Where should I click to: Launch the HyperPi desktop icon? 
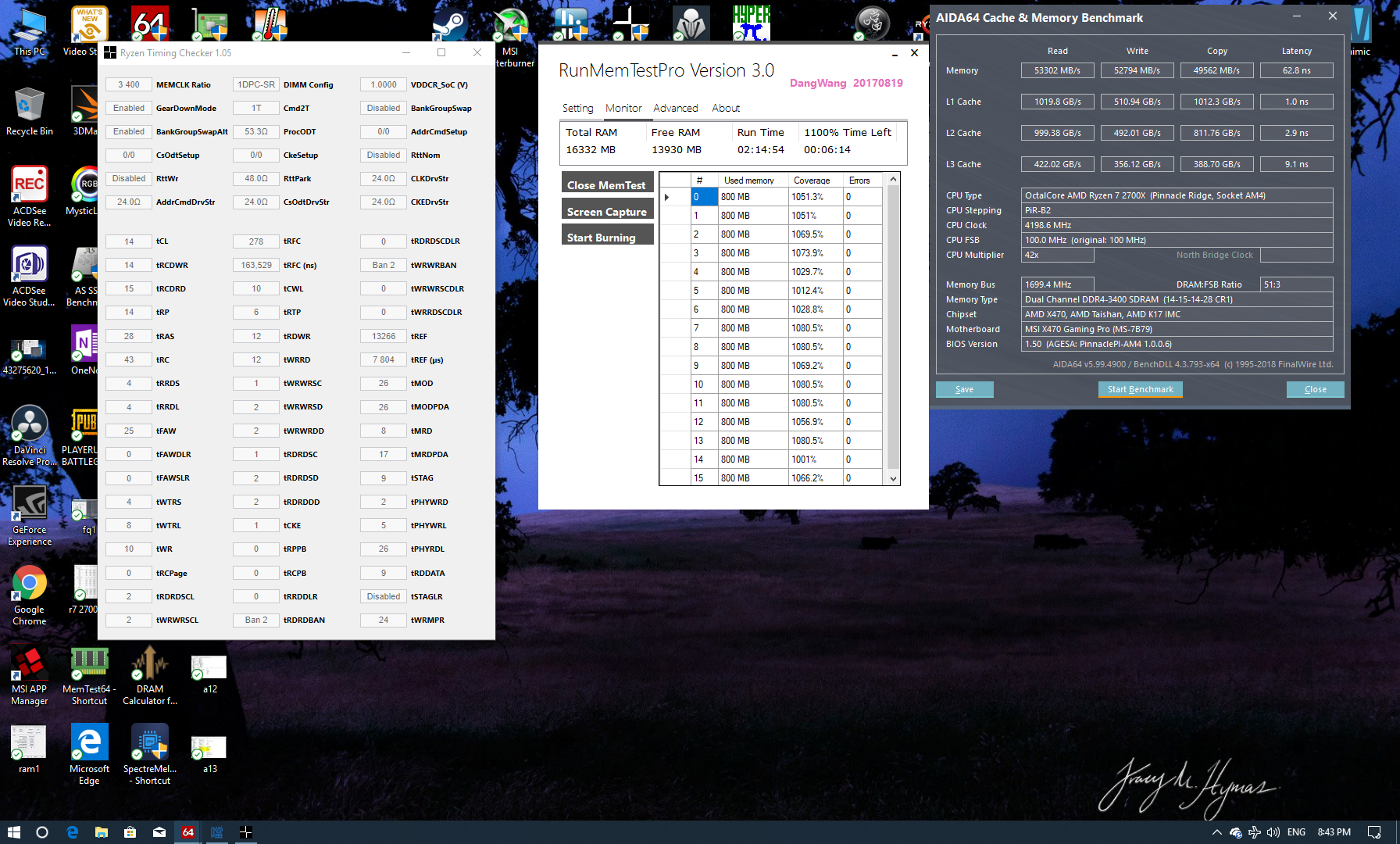752,23
